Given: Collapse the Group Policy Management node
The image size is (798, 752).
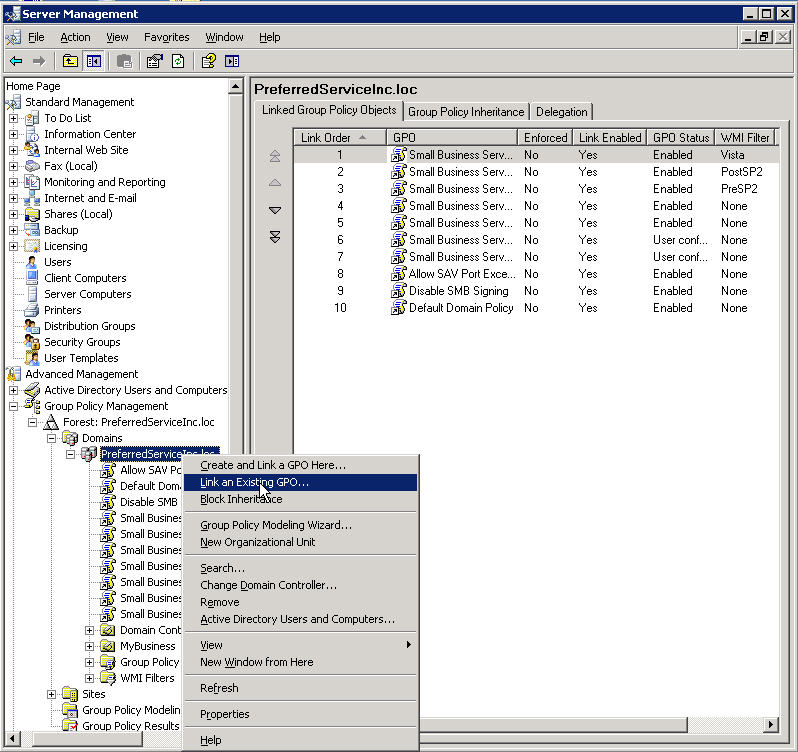Looking at the screenshot, I should (14, 406).
